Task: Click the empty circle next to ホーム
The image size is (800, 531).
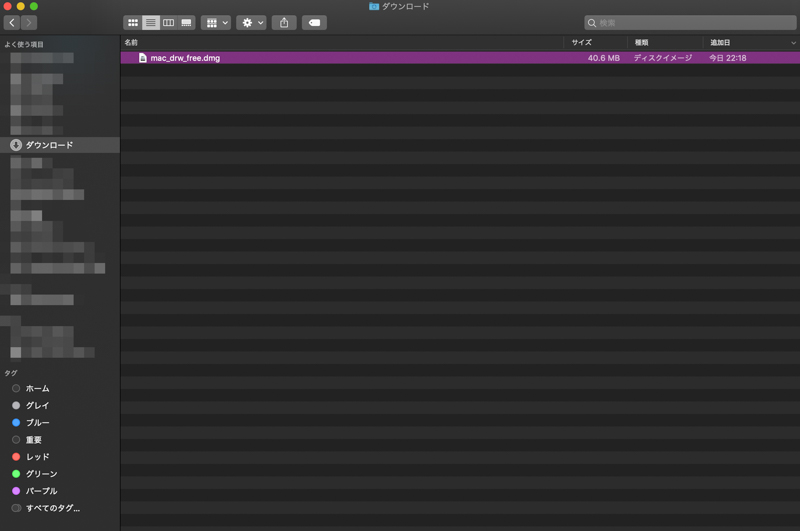Action: [16, 388]
